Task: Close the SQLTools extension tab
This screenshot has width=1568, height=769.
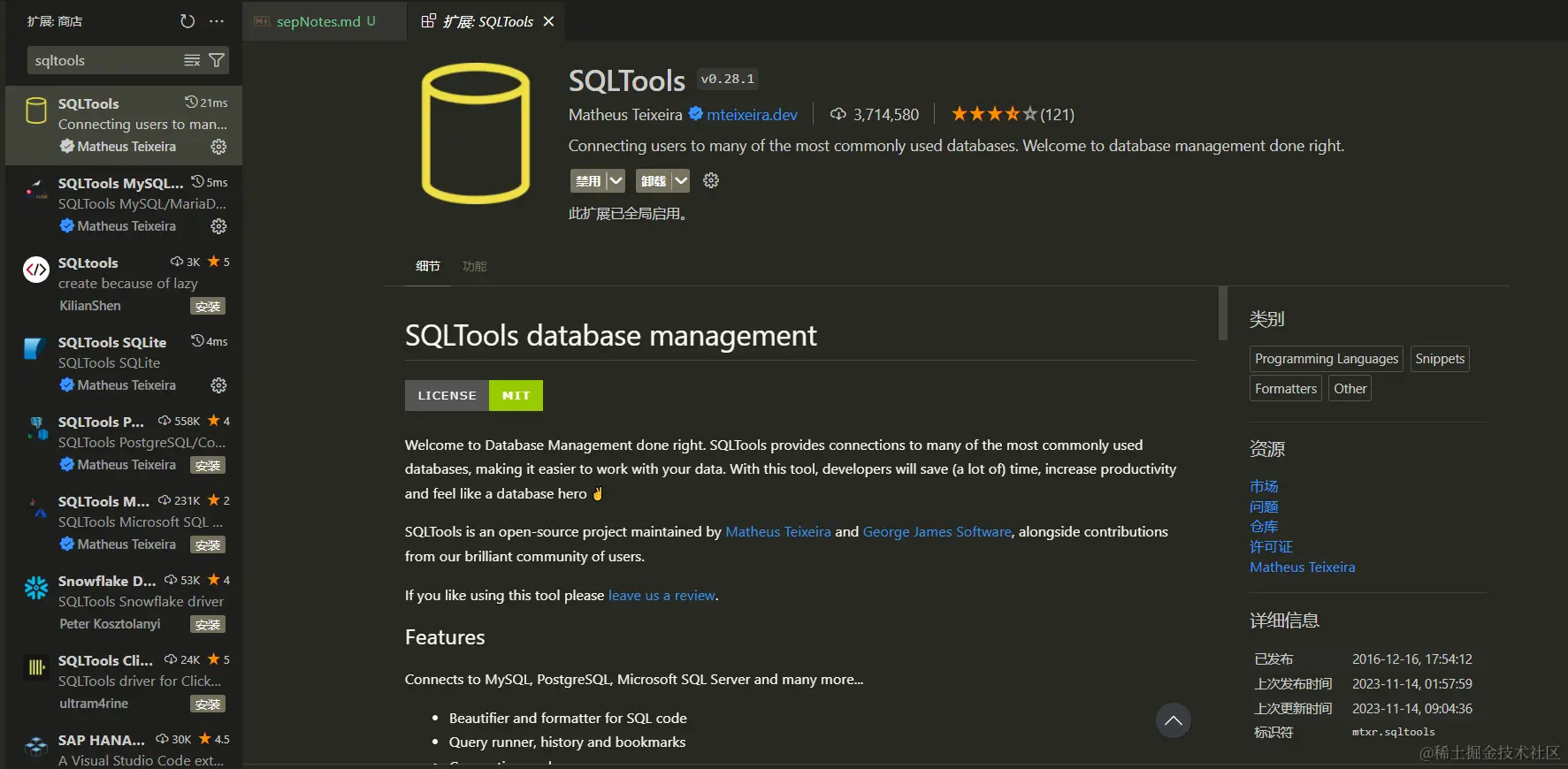Action: (548, 21)
